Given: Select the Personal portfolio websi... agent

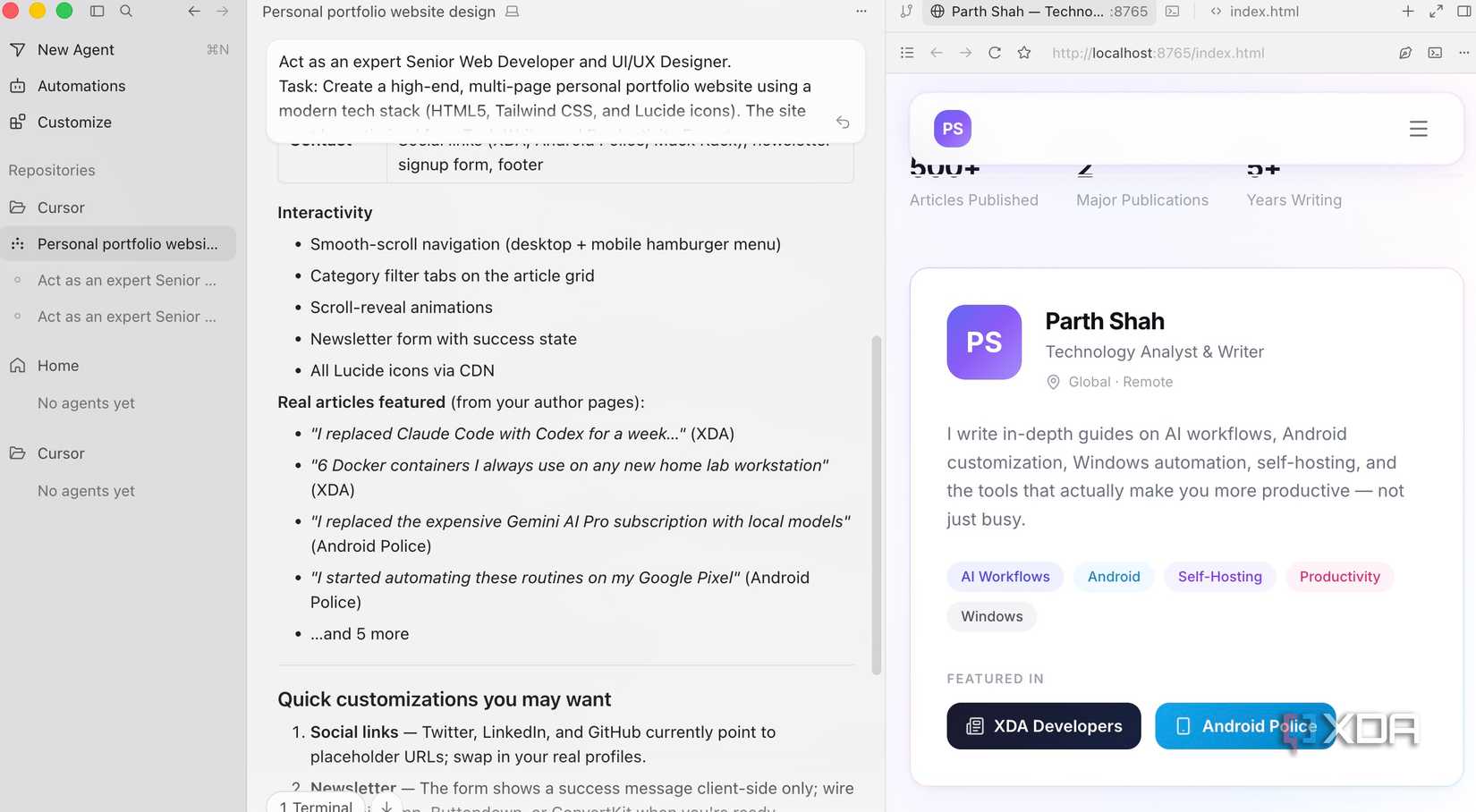Looking at the screenshot, I should tap(120, 244).
